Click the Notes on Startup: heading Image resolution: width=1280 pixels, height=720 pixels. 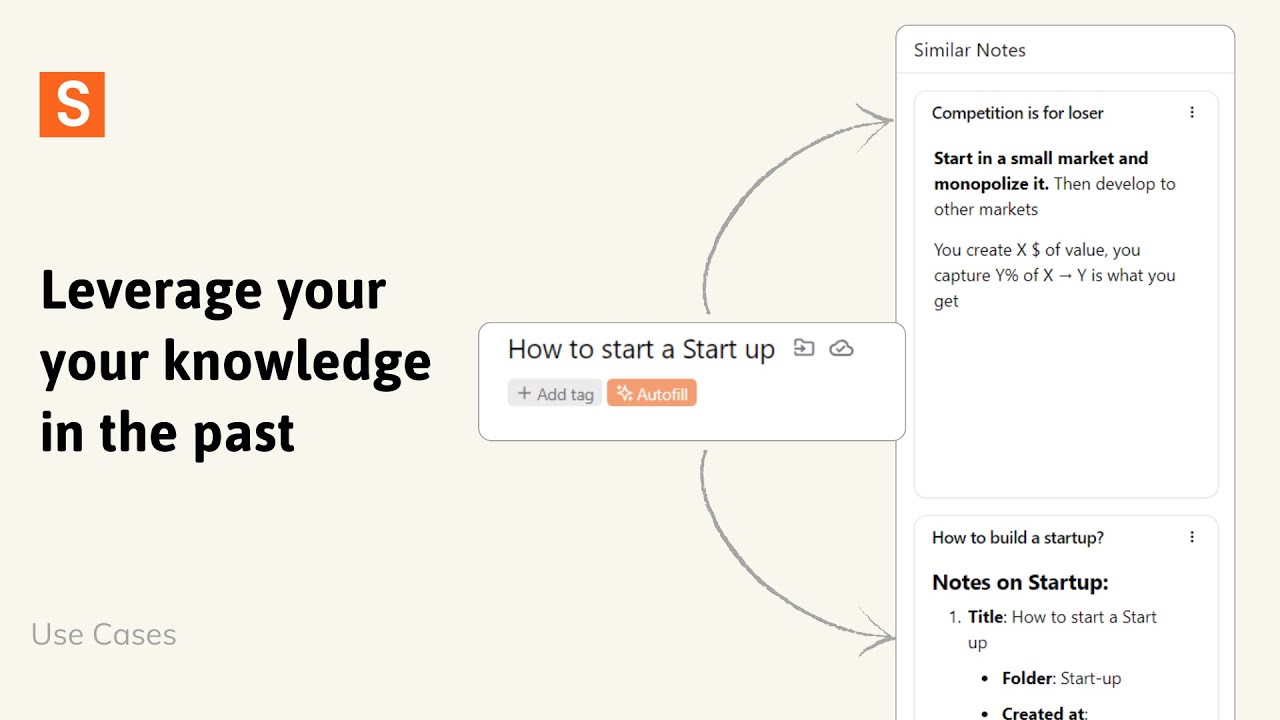coord(1020,582)
